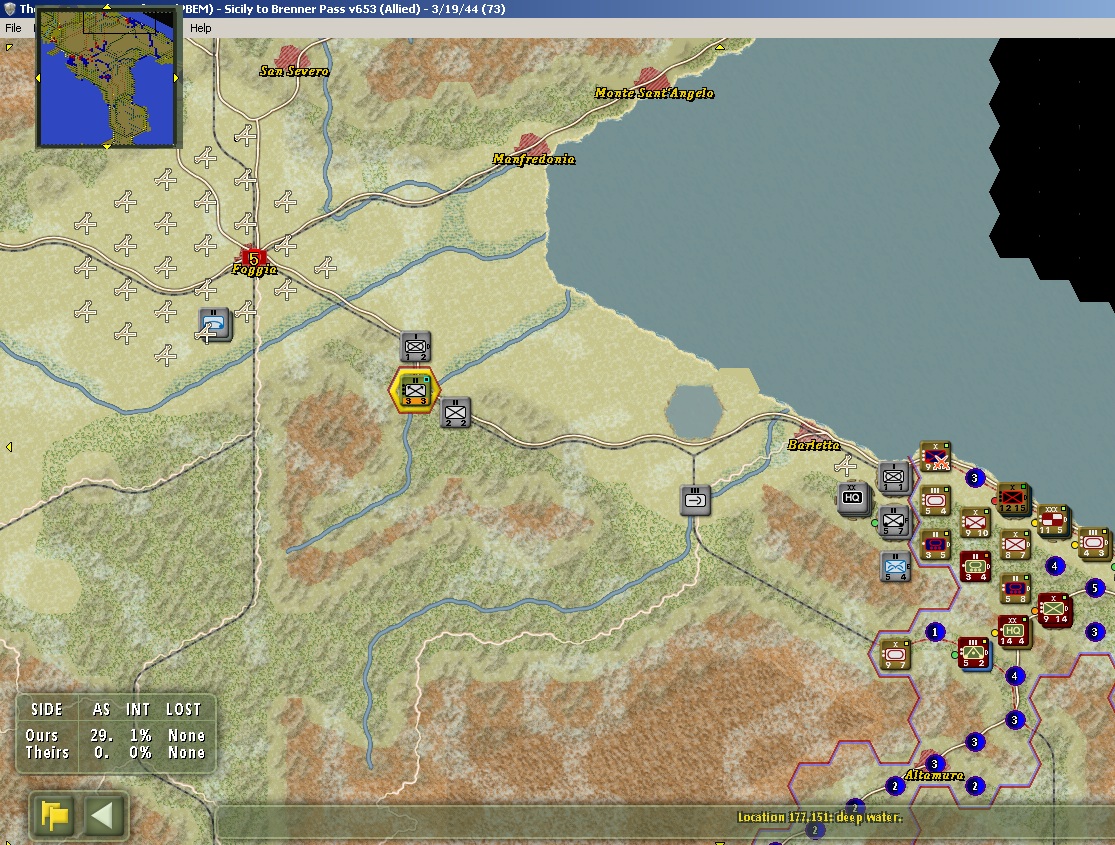Screen dimensions: 1115x845
Task: Select the XXX corps unit 11-5
Action: (1052, 520)
